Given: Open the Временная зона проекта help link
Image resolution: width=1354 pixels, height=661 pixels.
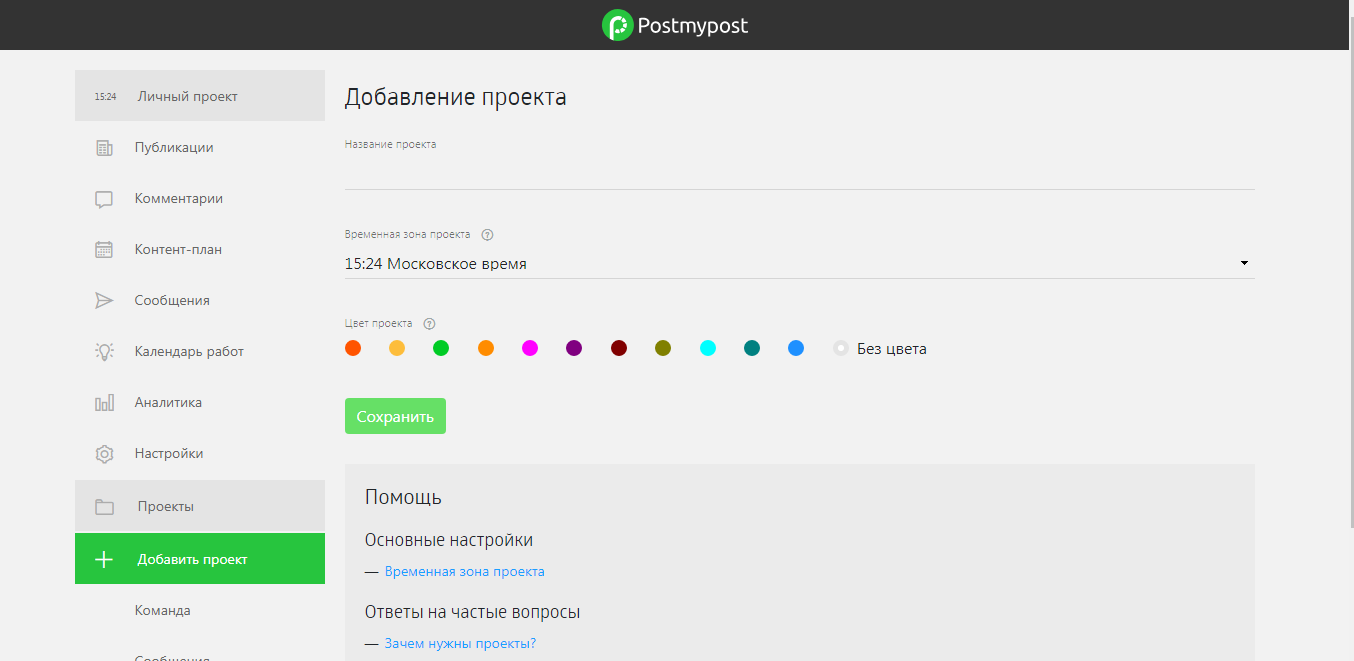Looking at the screenshot, I should (x=465, y=571).
